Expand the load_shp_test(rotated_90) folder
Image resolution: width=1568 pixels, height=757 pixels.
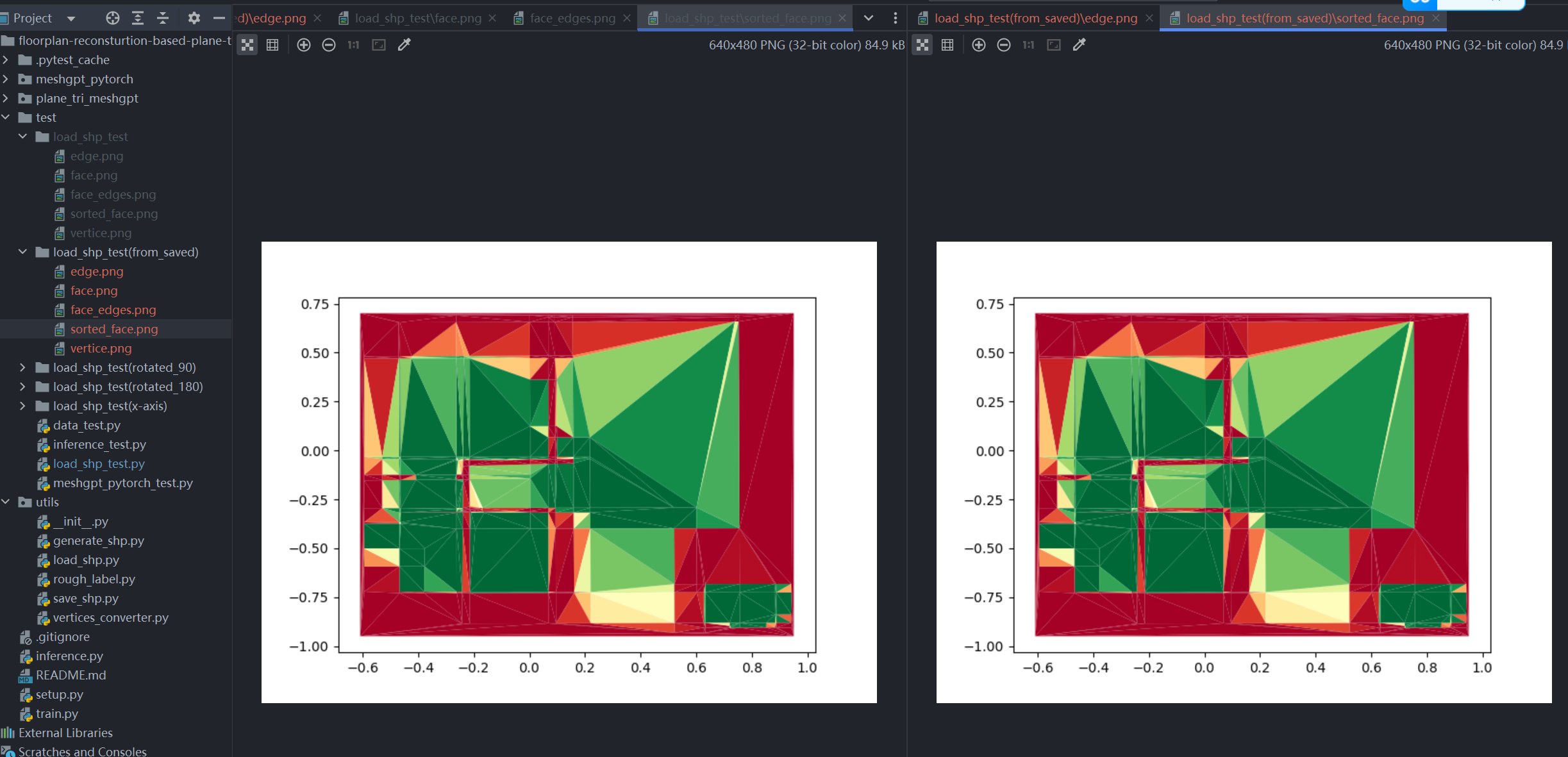[x=22, y=367]
